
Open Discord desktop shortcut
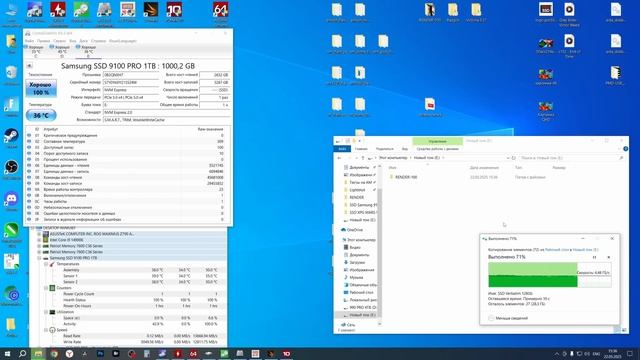pos(11,202)
